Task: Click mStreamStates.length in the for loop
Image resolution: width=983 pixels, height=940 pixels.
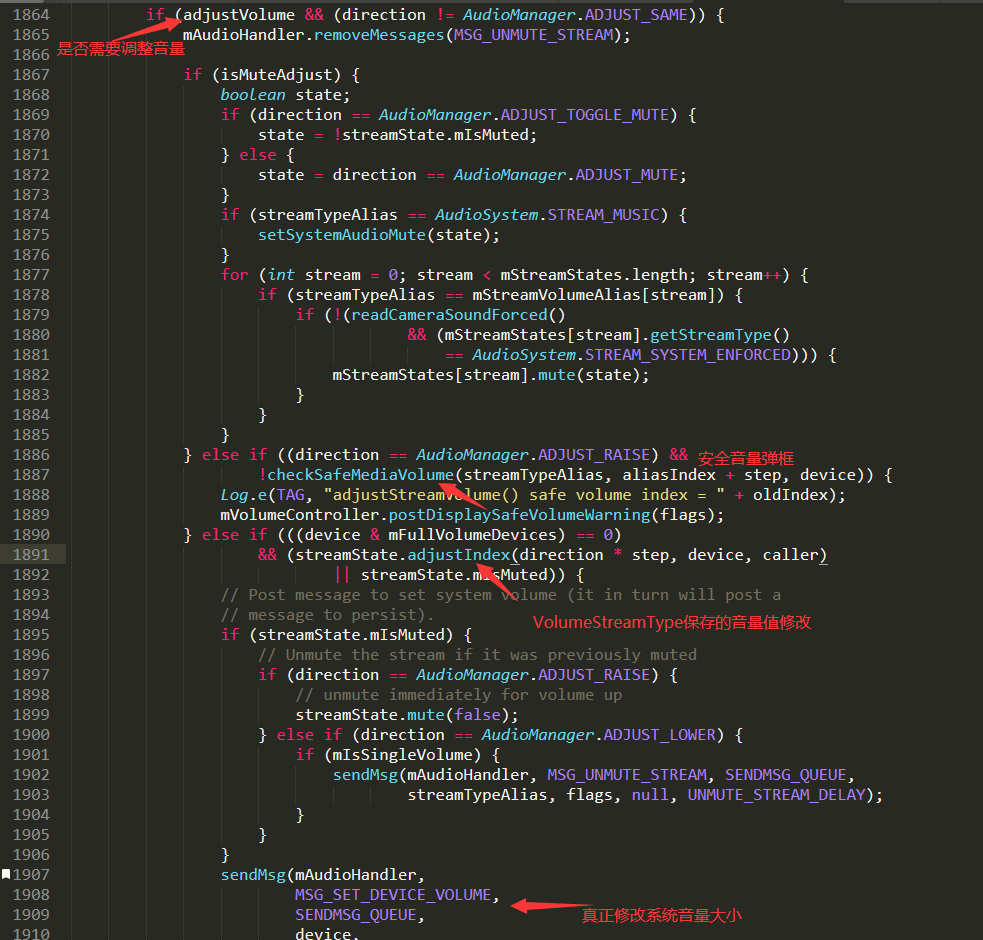Action: [593, 275]
